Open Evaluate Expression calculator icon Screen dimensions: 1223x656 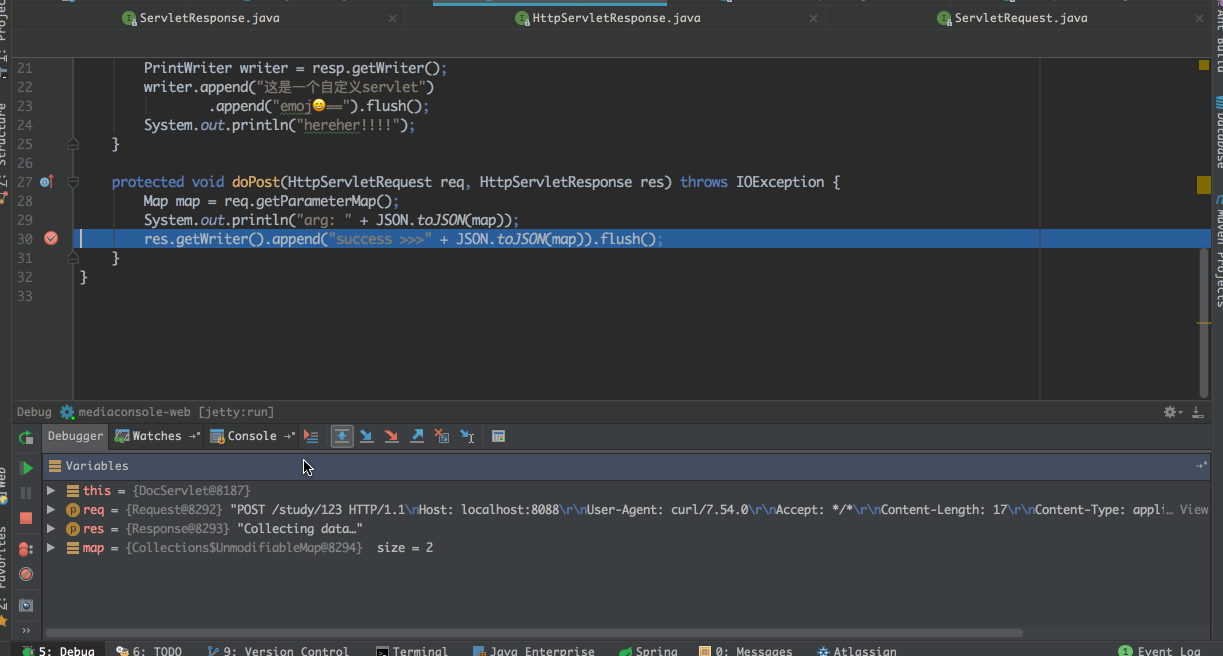pyautogui.click(x=498, y=436)
